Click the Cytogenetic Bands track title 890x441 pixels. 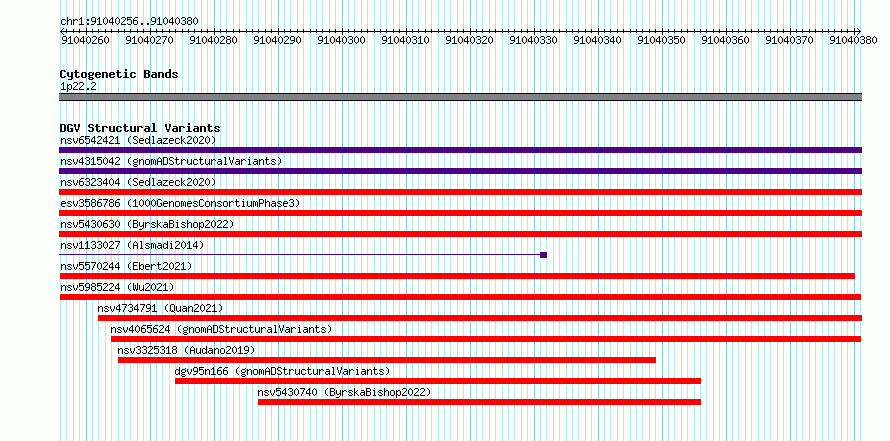coord(119,74)
